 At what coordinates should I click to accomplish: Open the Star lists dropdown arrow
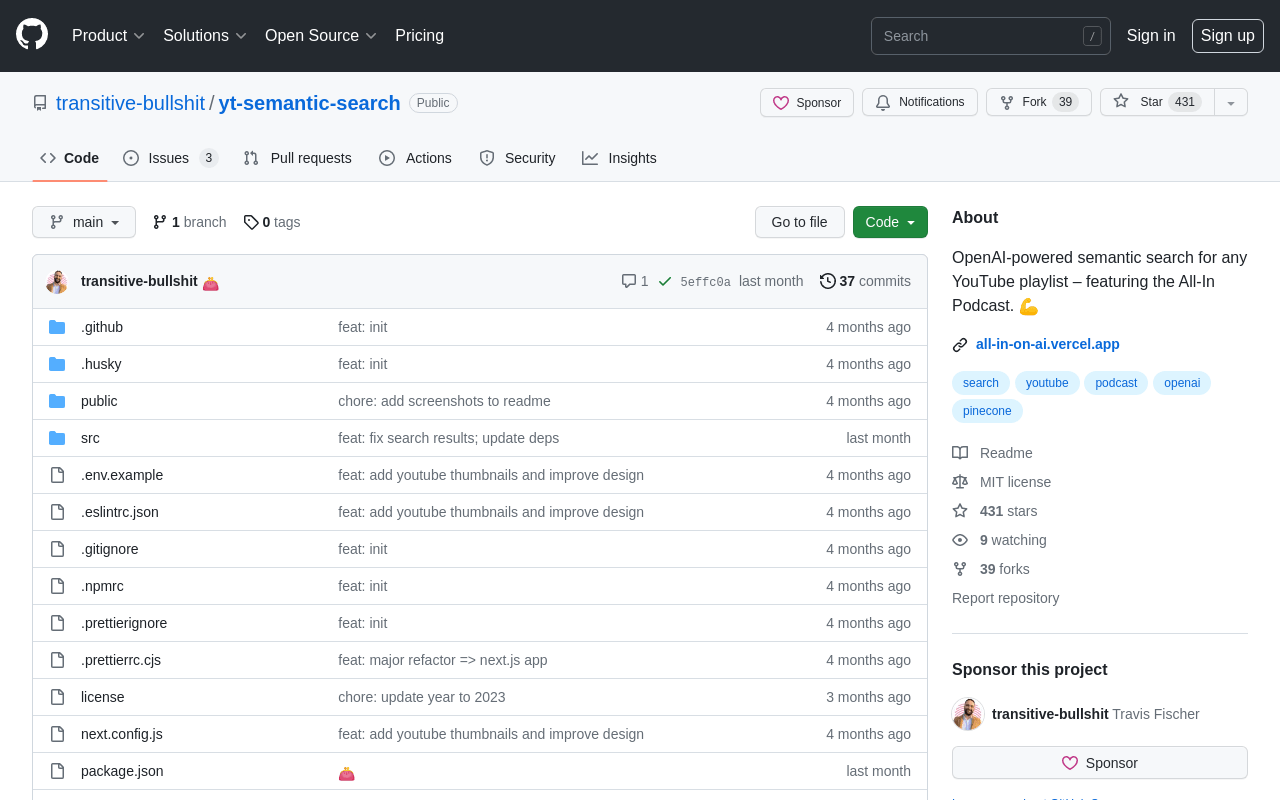point(1231,102)
